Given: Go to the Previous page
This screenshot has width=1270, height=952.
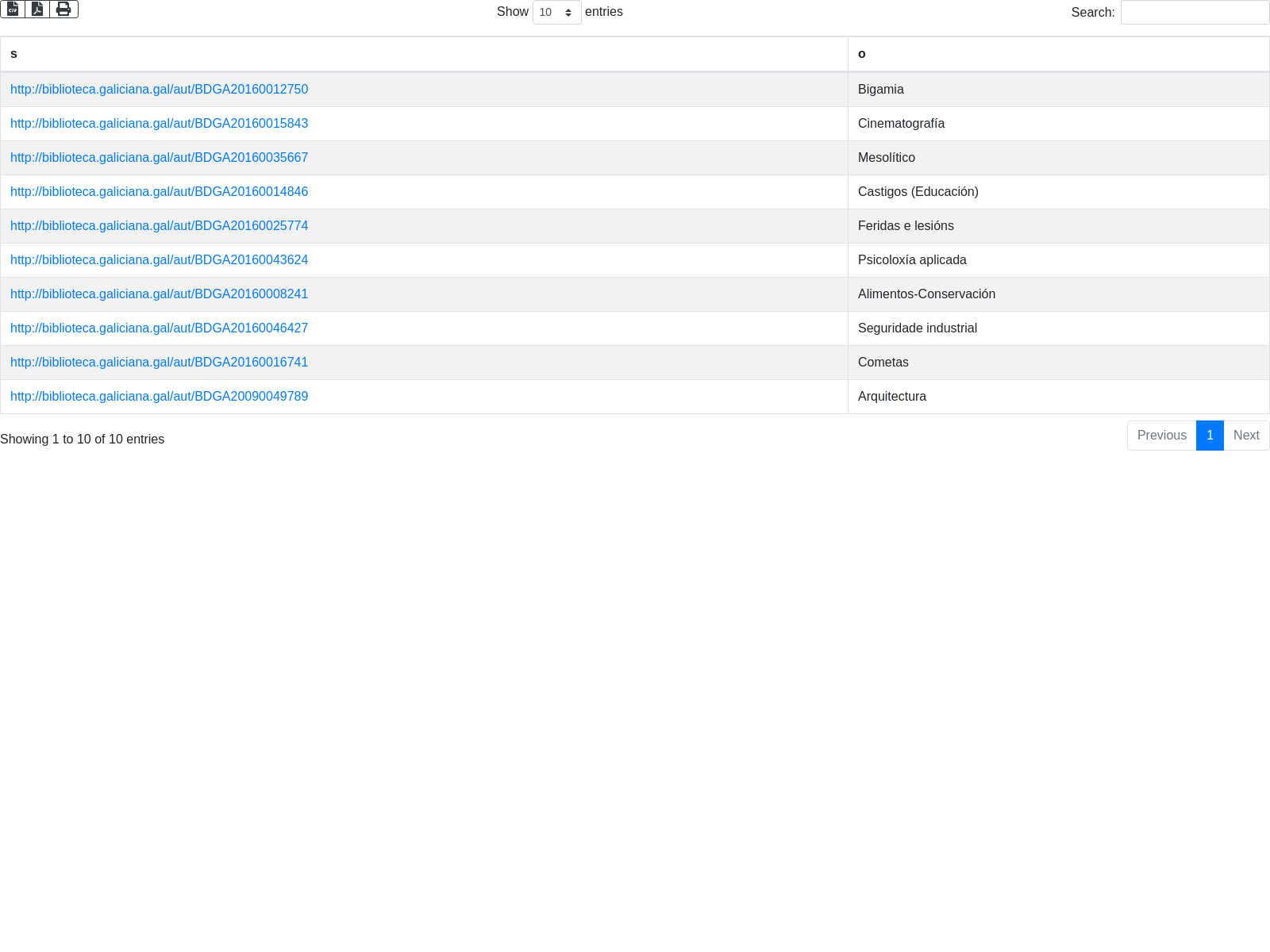Looking at the screenshot, I should click(1161, 436).
